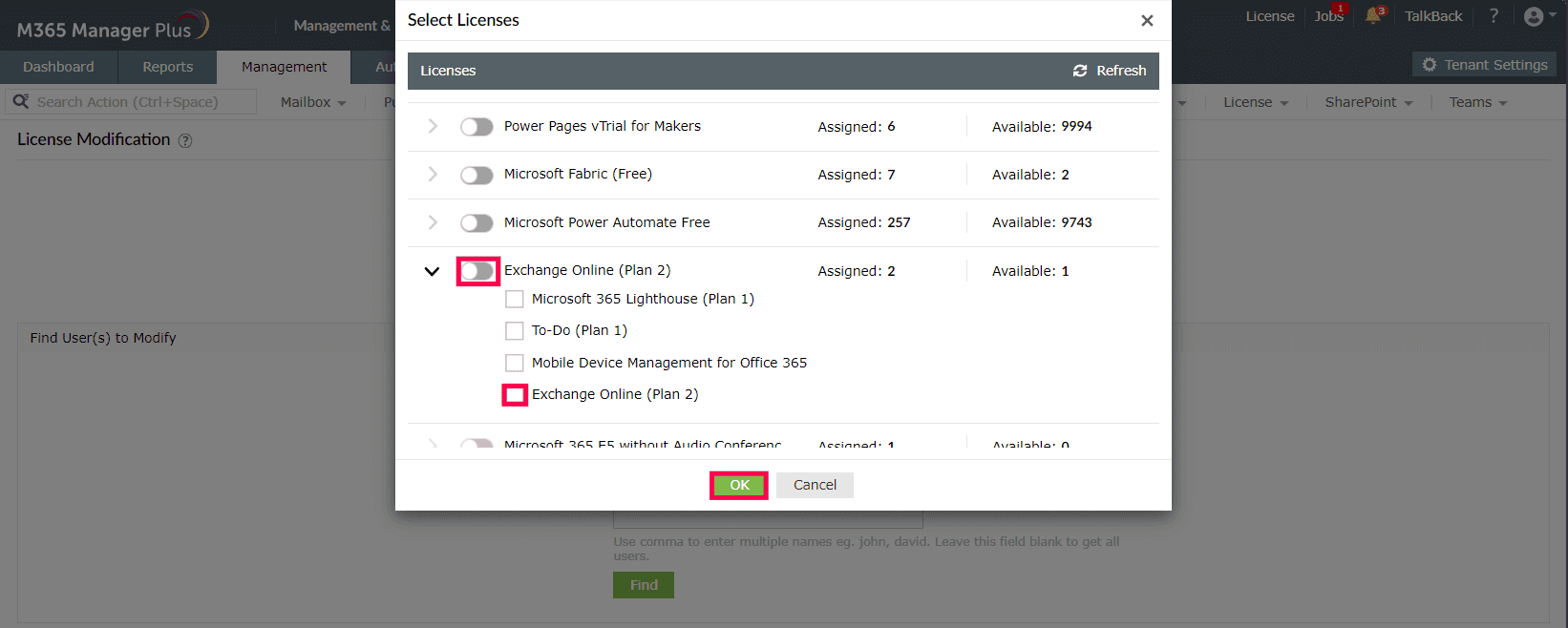Image resolution: width=1568 pixels, height=628 pixels.
Task: Confirm with the OK button
Action: click(x=739, y=485)
